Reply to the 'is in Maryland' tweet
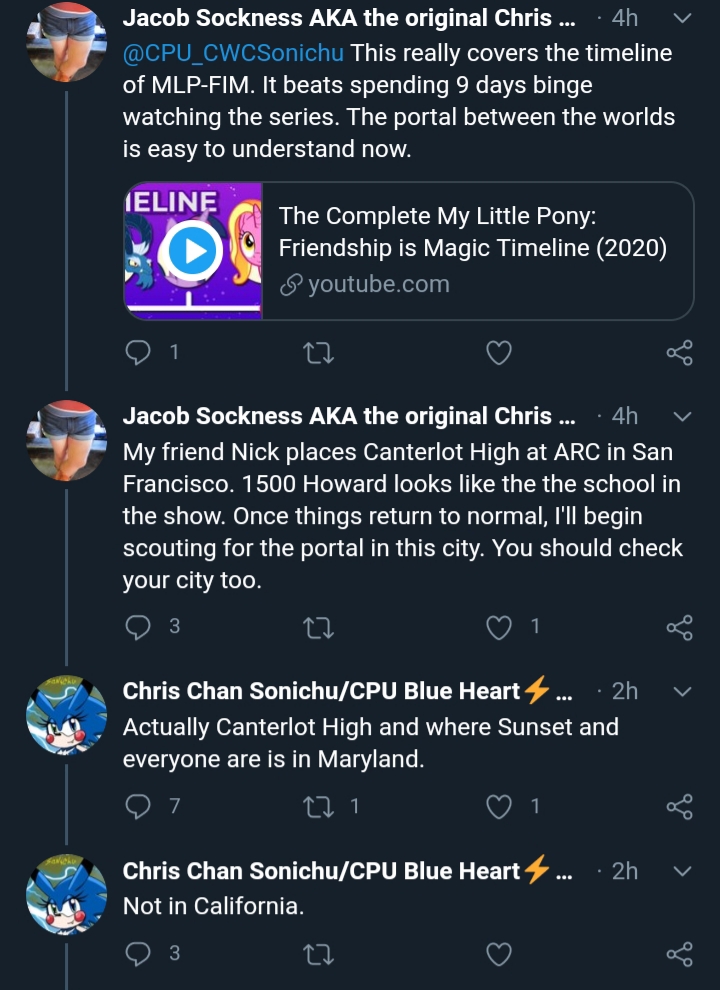Screen dimensions: 720x990 (x=138, y=806)
